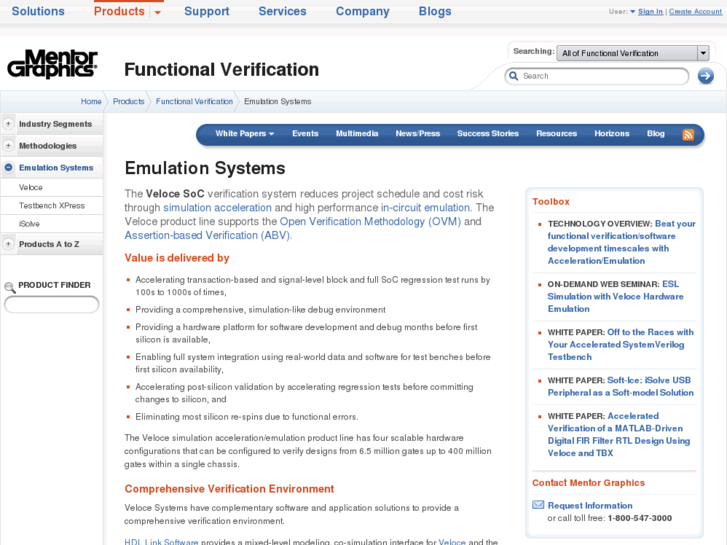Click the Create Account link
Image resolution: width=727 pixels, height=545 pixels.
pyautogui.click(x=695, y=12)
